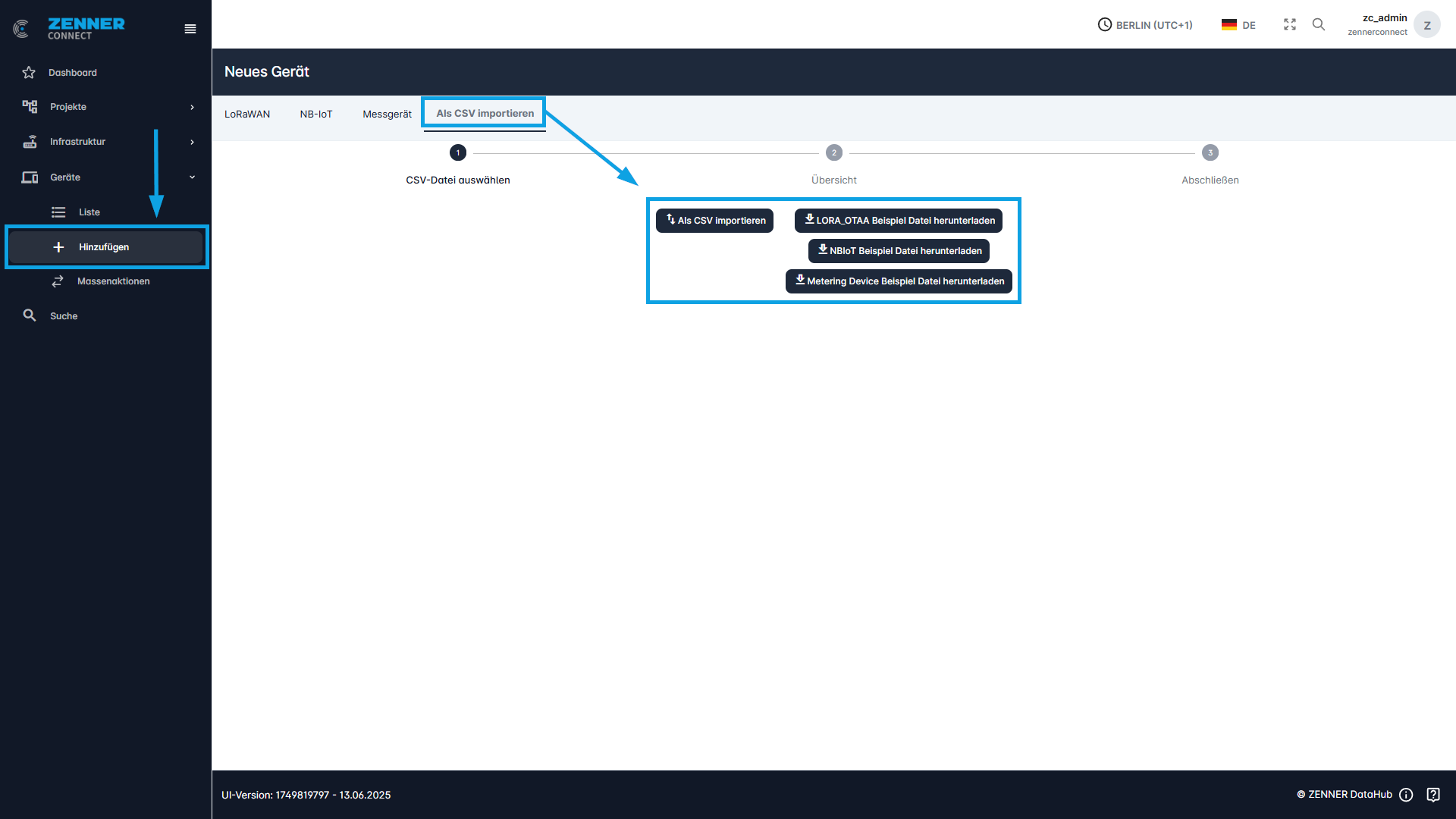
Task: Expand the Projekte submenu
Action: [x=191, y=107]
